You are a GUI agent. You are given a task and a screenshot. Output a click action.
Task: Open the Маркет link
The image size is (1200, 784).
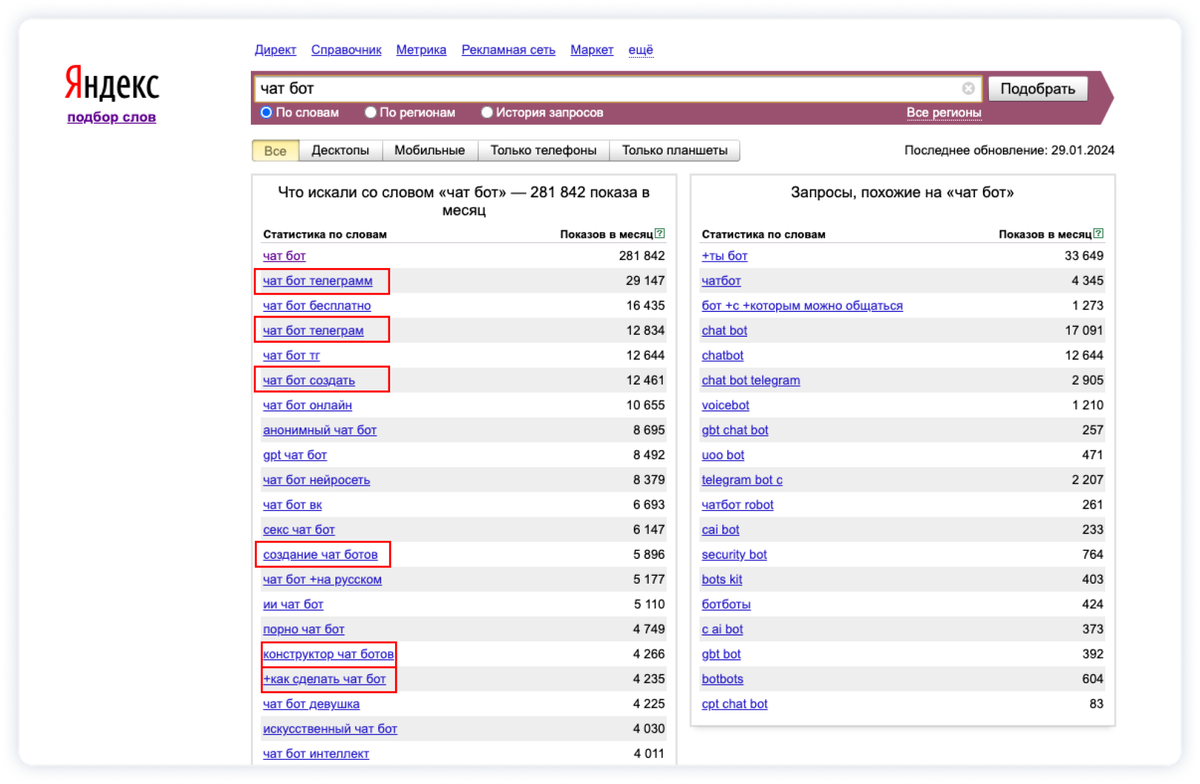[x=592, y=50]
